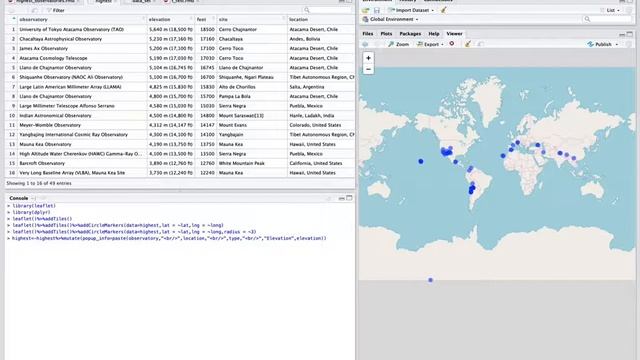The height and width of the screenshot is (360, 640).
Task: Click the Hawaii map marker in the Pacific
Action: (x=421, y=162)
